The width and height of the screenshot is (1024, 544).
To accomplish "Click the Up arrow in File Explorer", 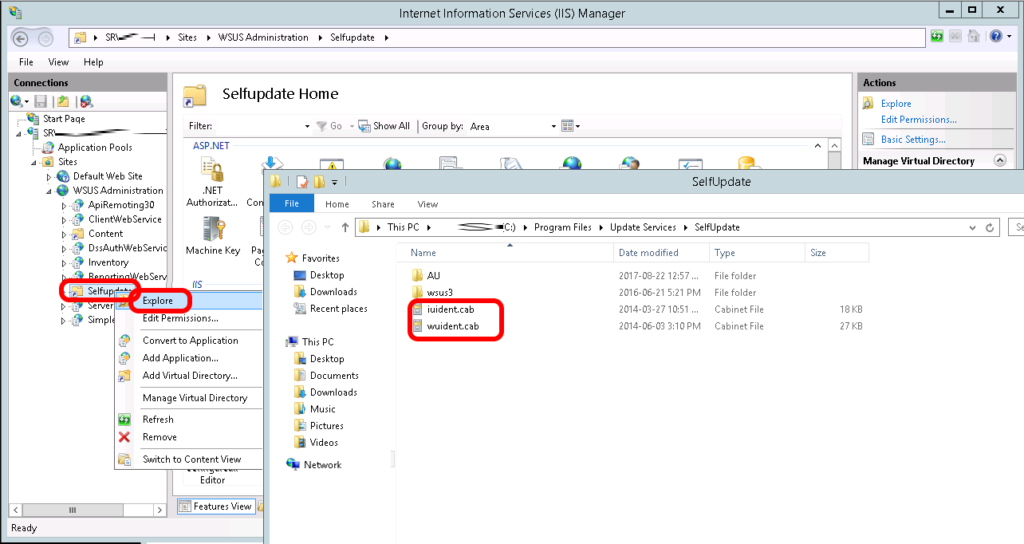I will 344,227.
